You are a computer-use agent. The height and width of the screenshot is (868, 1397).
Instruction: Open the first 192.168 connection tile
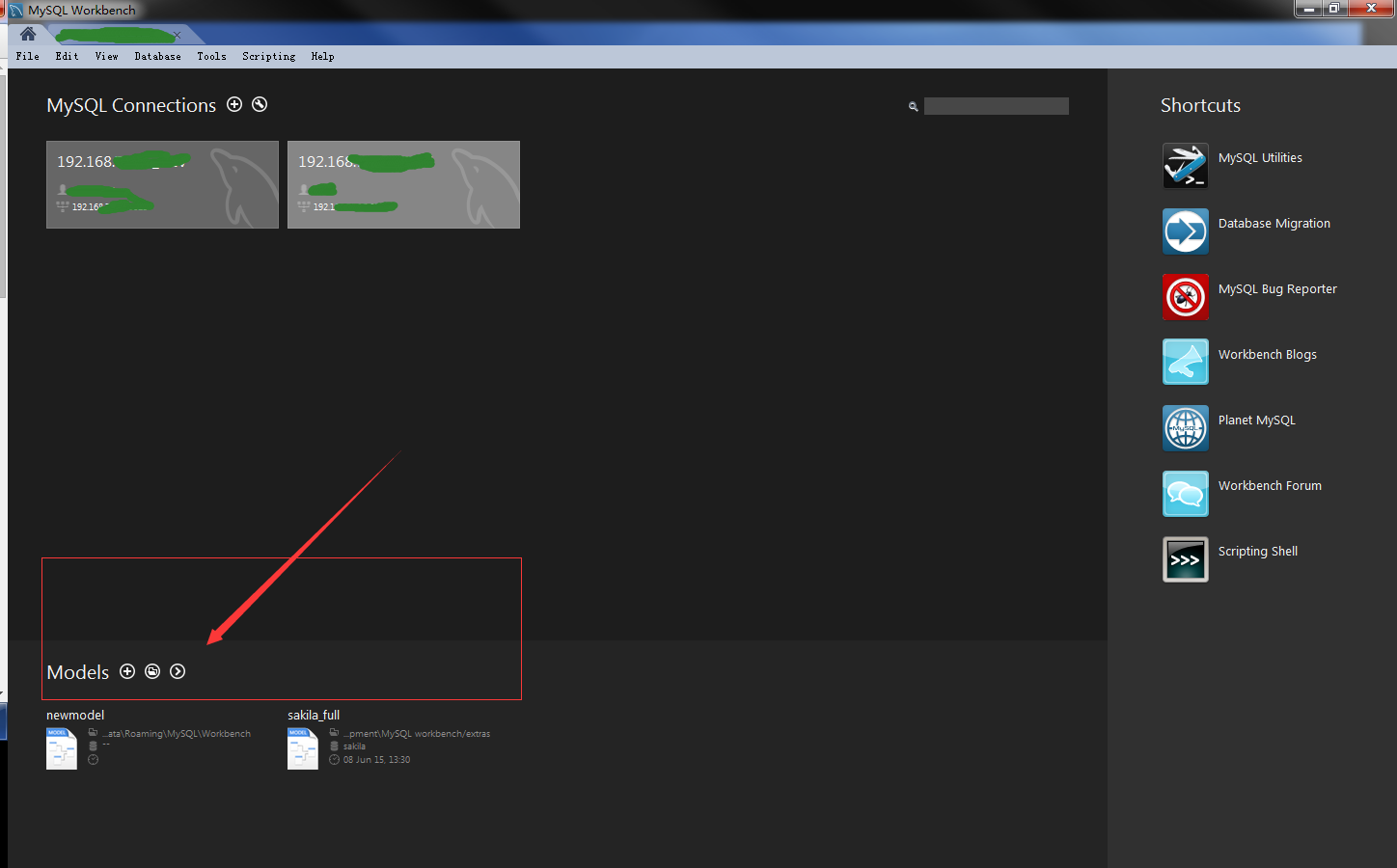(x=162, y=184)
